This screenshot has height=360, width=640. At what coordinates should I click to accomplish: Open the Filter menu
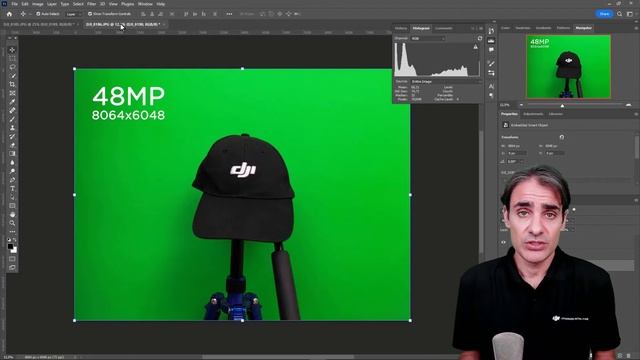click(91, 4)
